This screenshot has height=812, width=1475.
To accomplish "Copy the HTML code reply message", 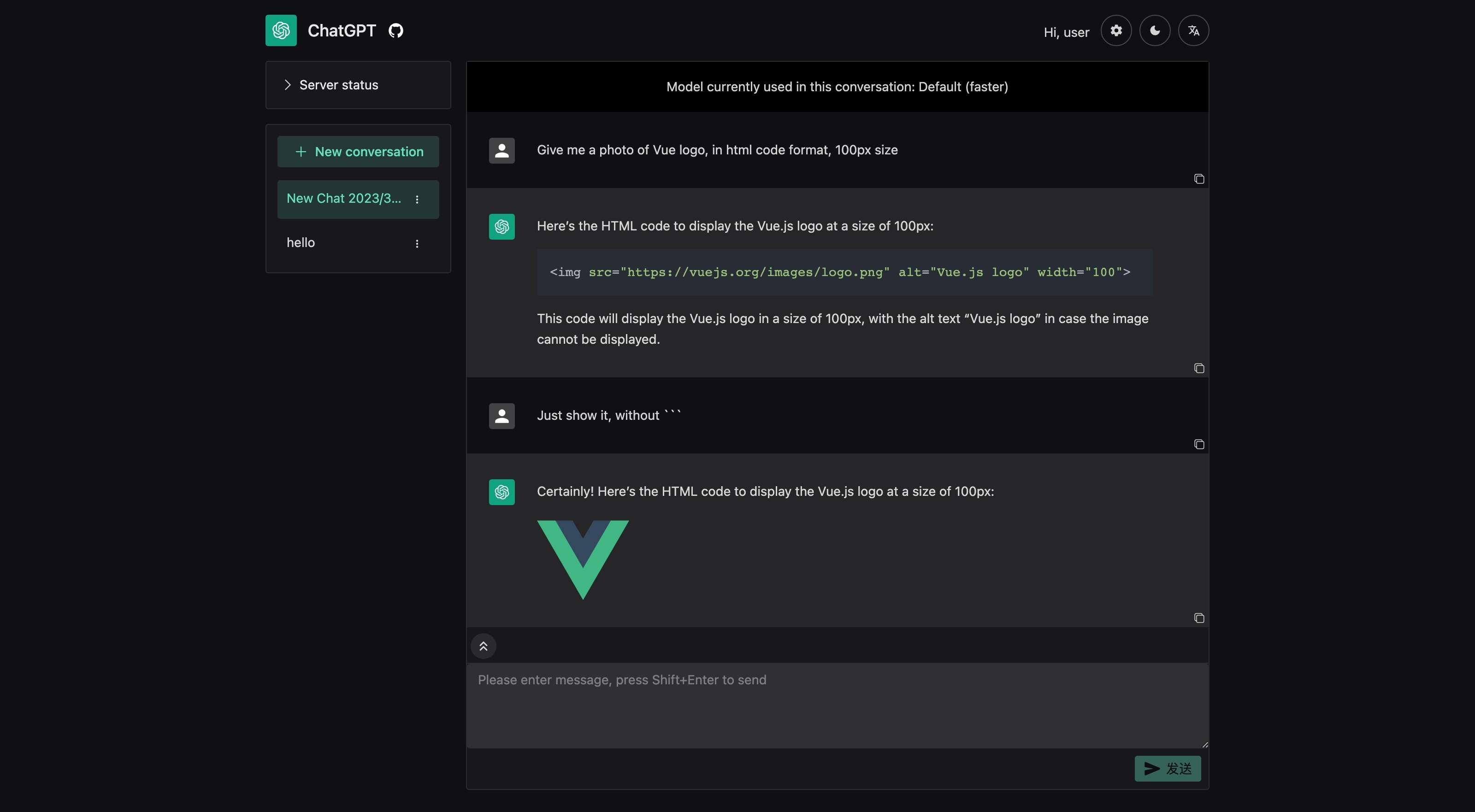I will pyautogui.click(x=1199, y=368).
